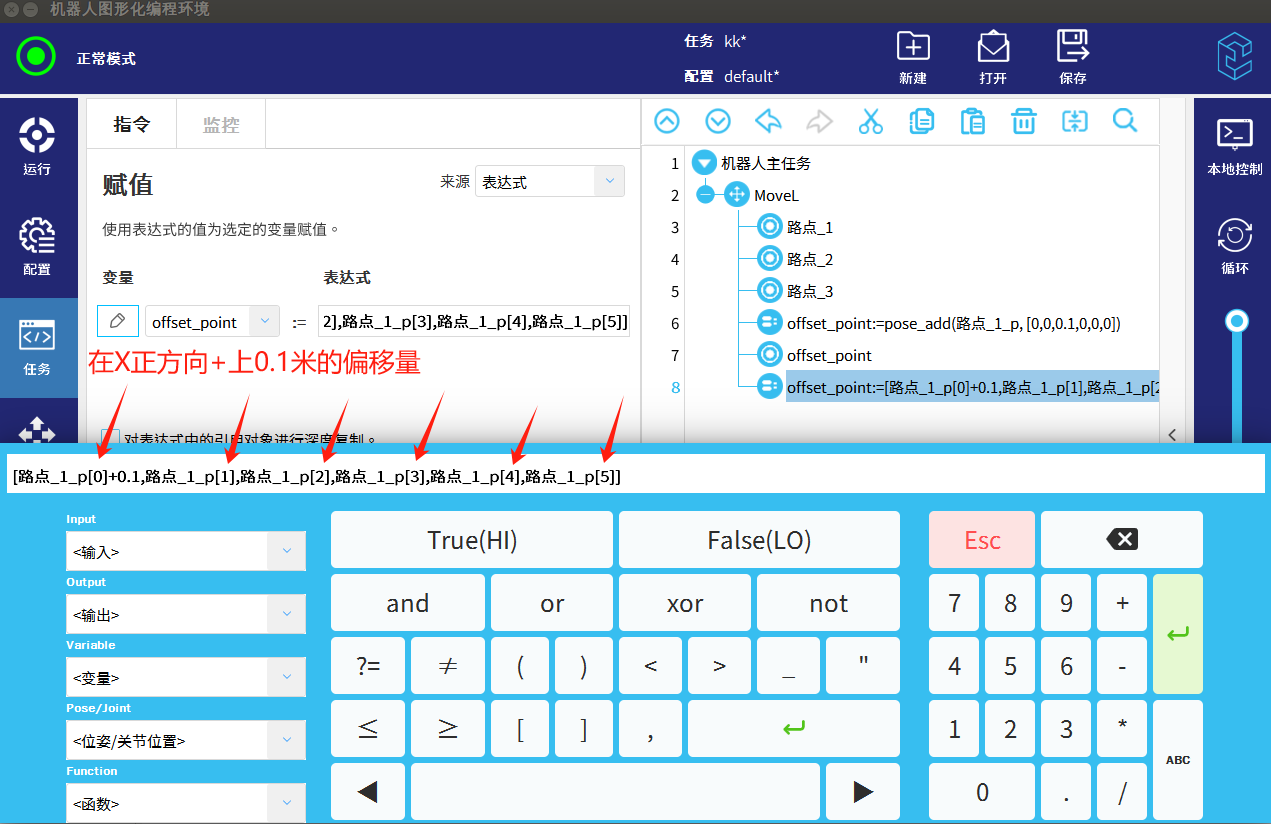Select the 运行 sidebar item
Image resolution: width=1271 pixels, height=824 pixels.
pos(37,146)
